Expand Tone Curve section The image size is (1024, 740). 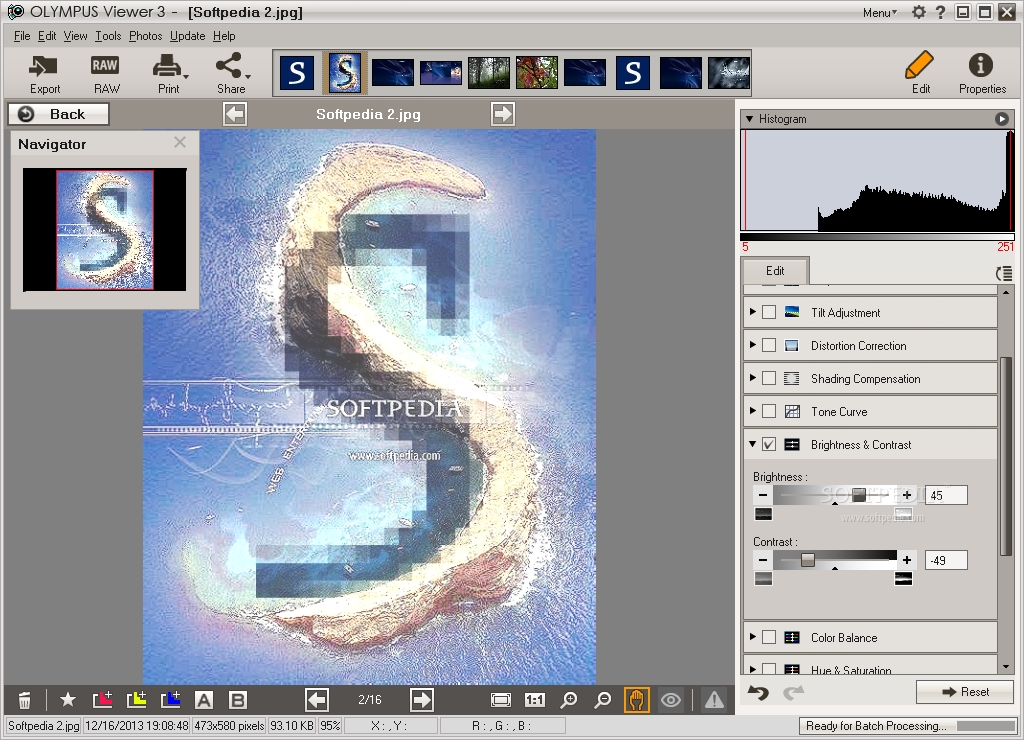pyautogui.click(x=752, y=411)
